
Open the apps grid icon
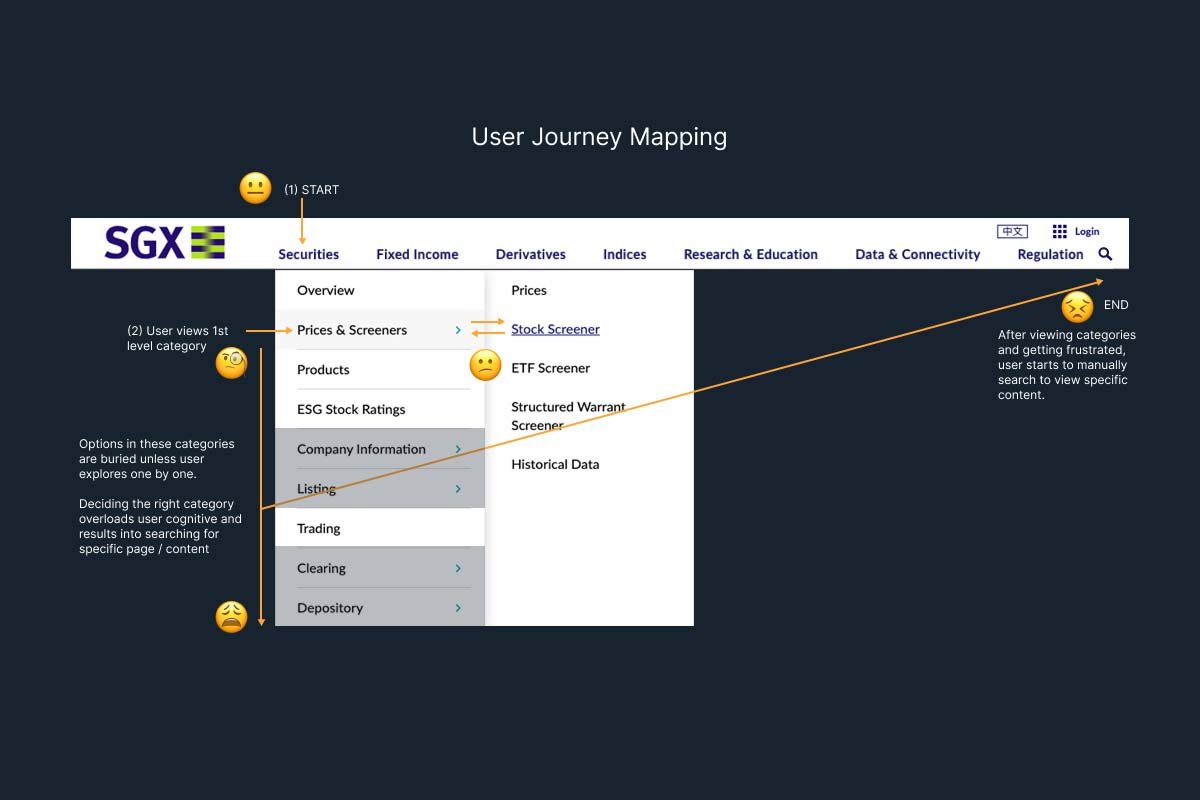pos(1060,231)
